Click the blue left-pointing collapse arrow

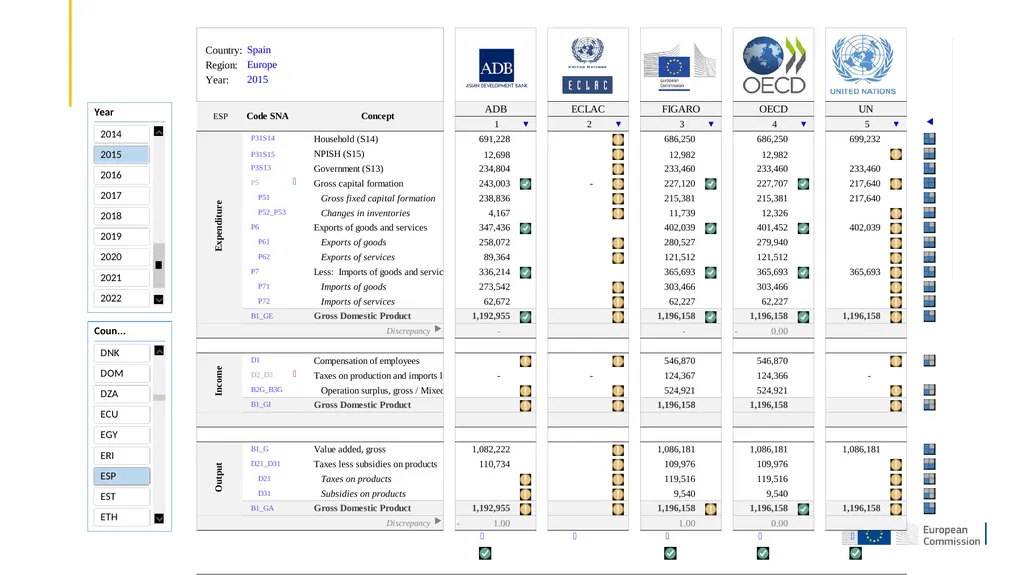tap(930, 122)
